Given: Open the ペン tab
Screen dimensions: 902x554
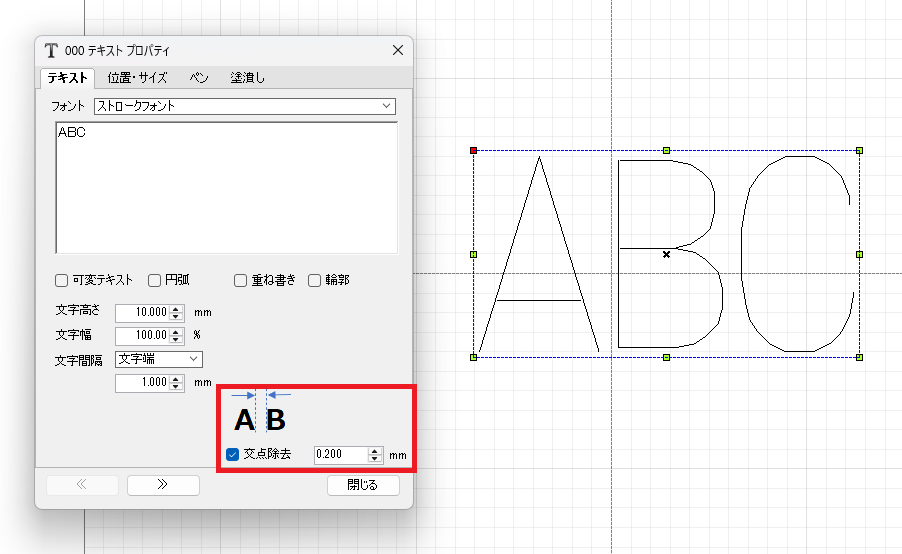Looking at the screenshot, I should pos(199,78).
